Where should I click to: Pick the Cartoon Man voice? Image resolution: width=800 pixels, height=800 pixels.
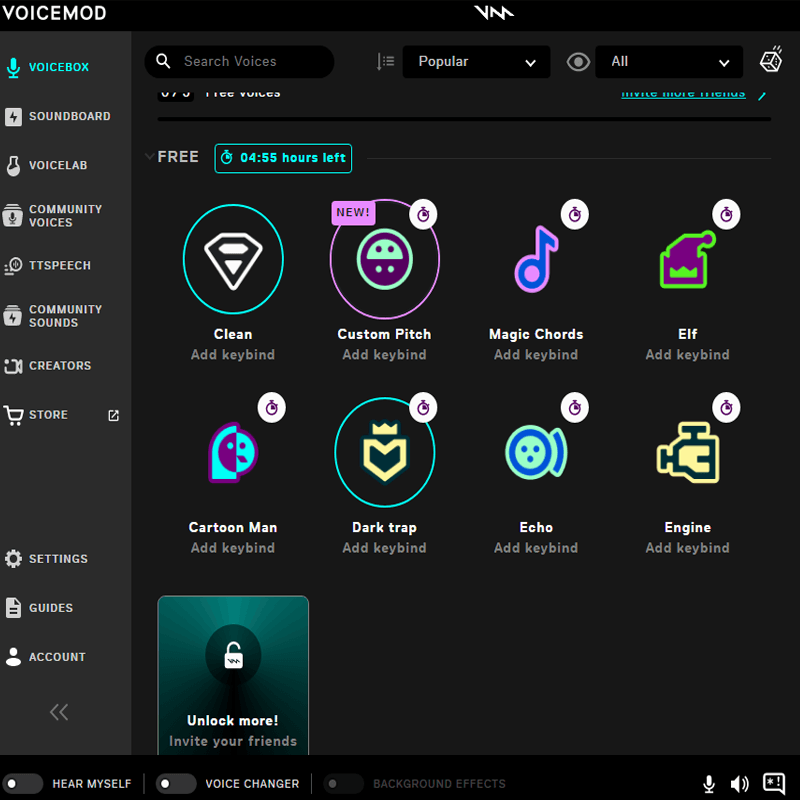(233, 452)
